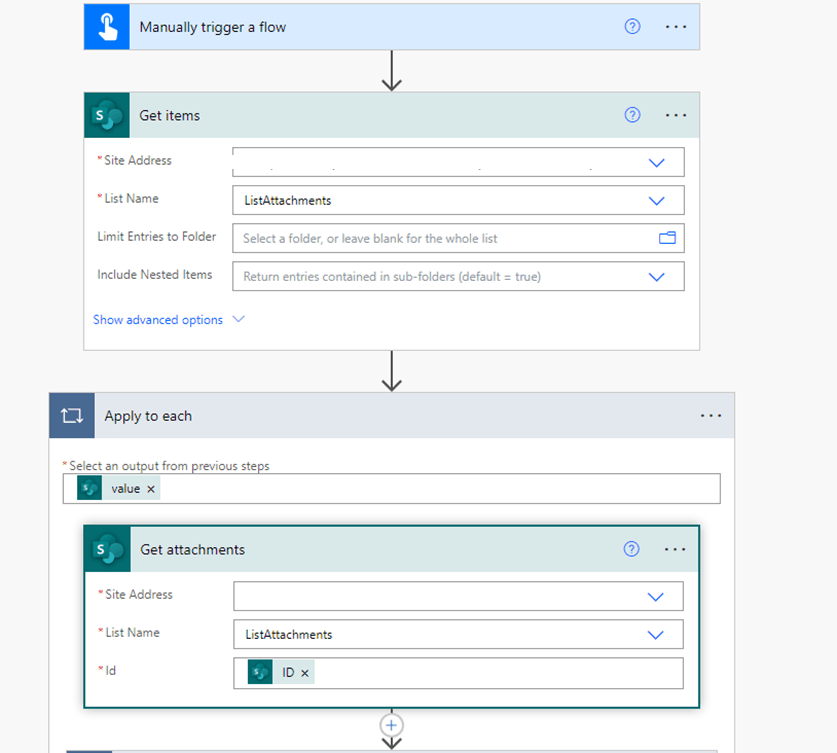This screenshot has width=837, height=753.
Task: Select ListAttachments text in Get items List Name
Action: tap(288, 201)
